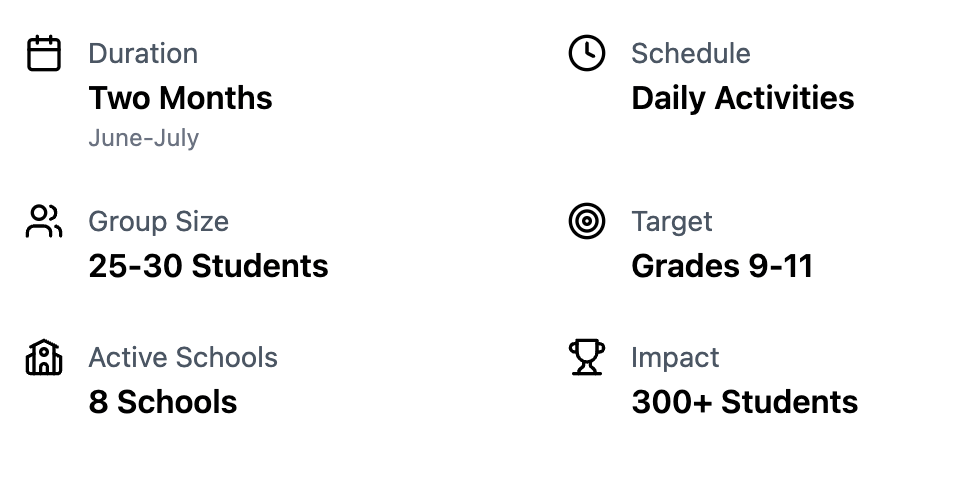980x478 pixels.
Task: Select the Two Months text
Action: (x=180, y=98)
